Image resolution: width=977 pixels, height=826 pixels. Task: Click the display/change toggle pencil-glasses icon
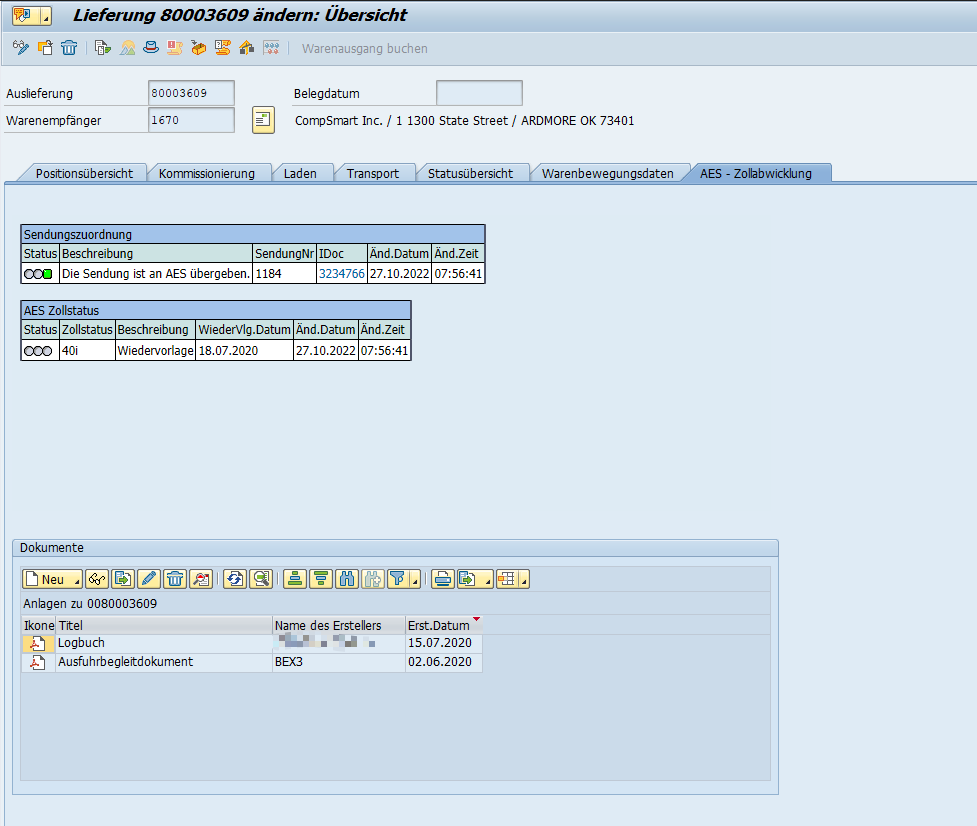[20, 48]
